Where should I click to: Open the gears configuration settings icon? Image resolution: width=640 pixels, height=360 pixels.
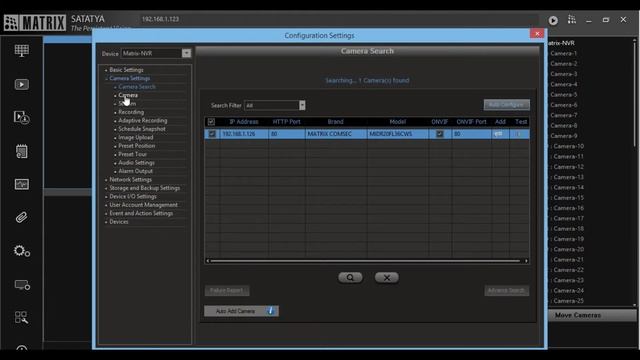(x=22, y=251)
